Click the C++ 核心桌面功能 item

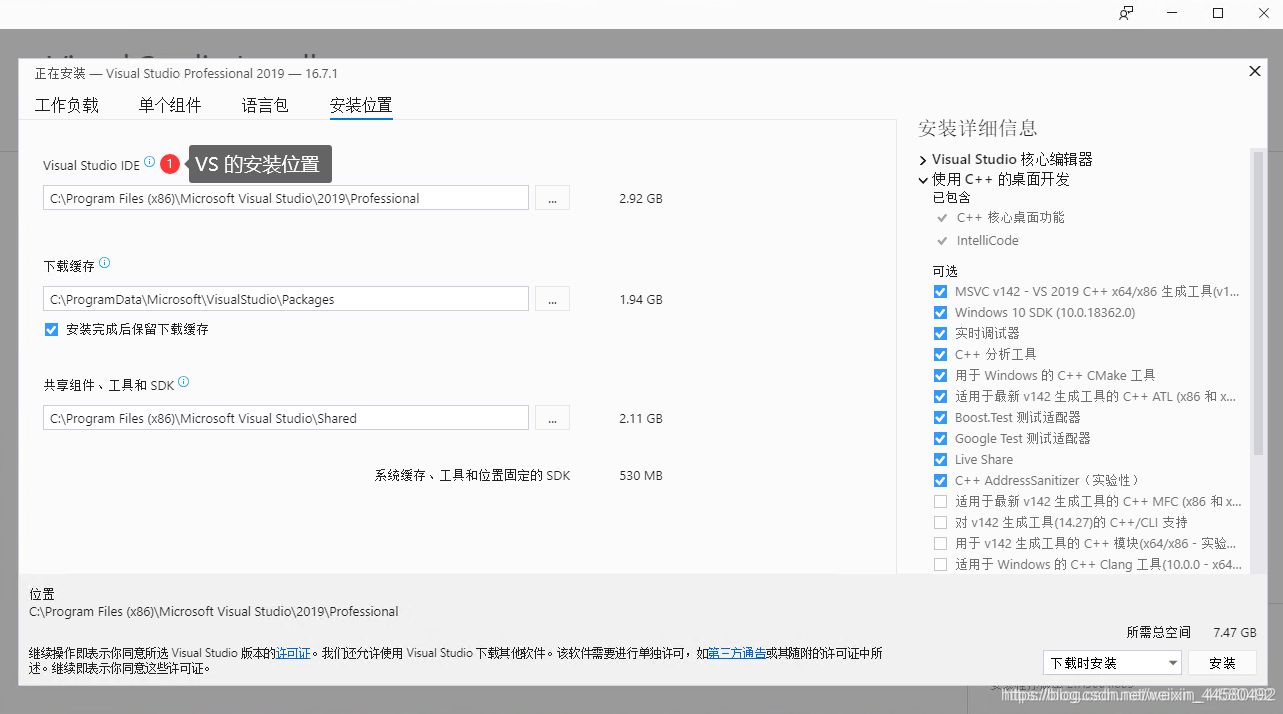pos(1010,218)
